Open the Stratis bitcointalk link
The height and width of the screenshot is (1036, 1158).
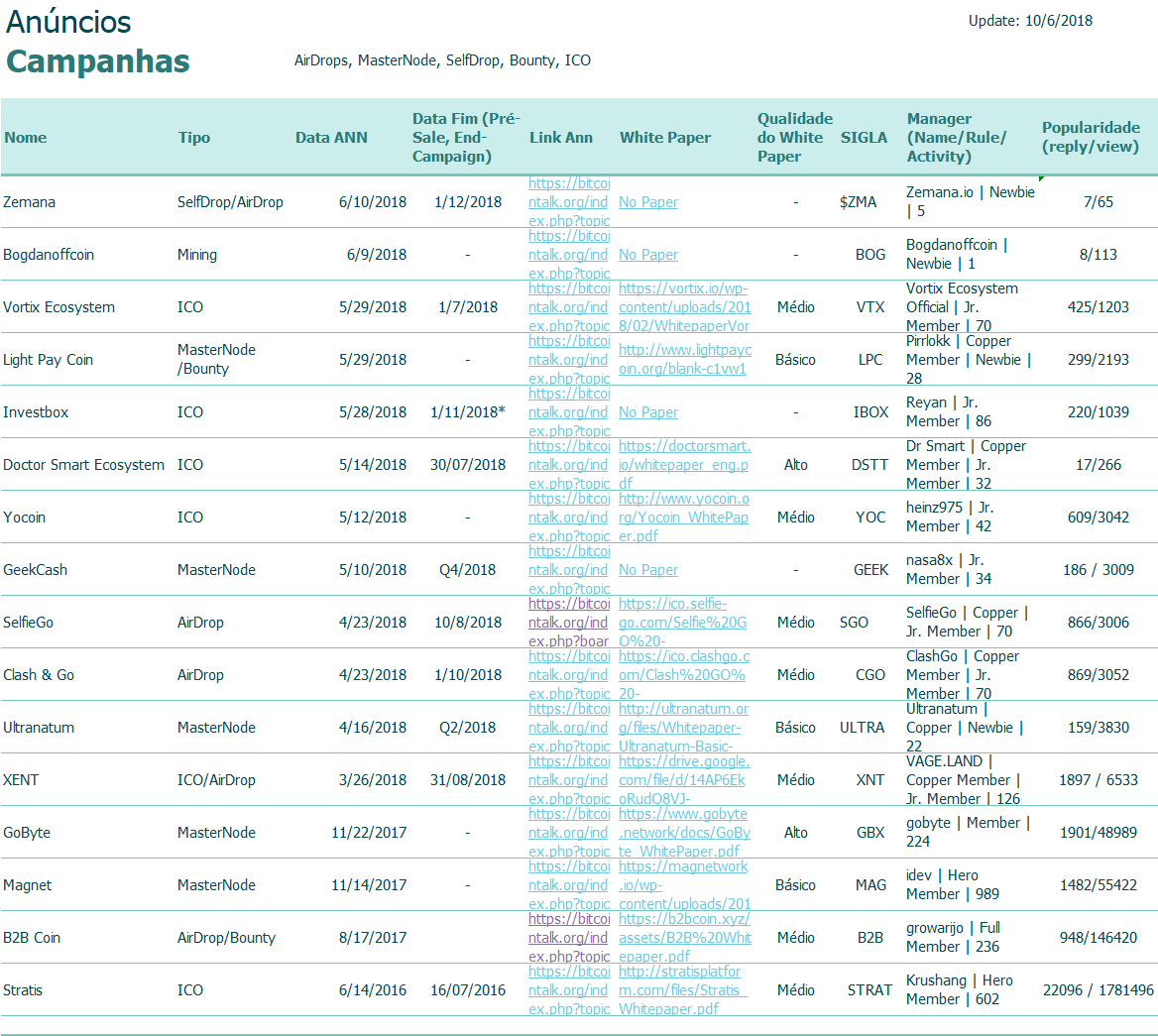tap(569, 989)
